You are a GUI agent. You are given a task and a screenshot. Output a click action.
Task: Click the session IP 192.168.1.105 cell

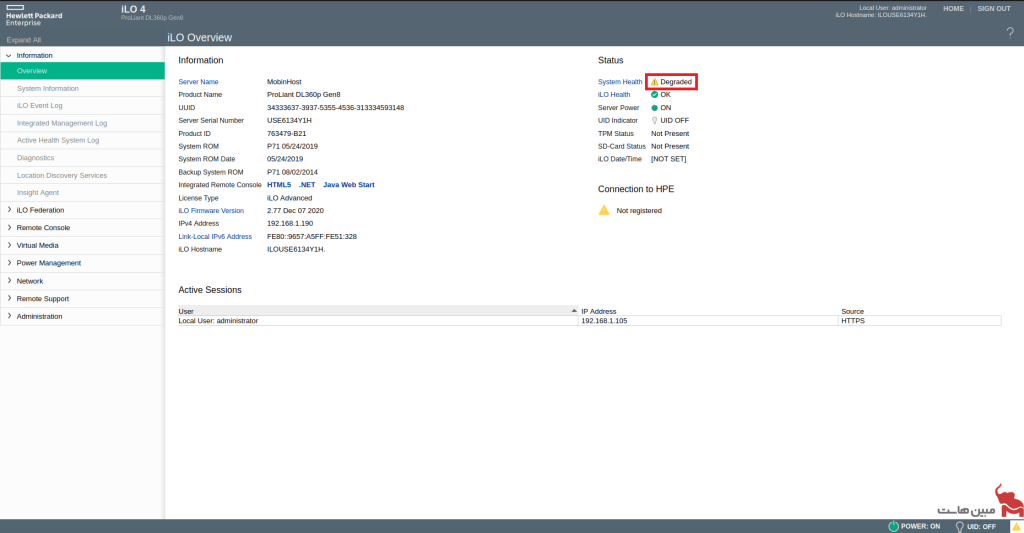coord(709,321)
